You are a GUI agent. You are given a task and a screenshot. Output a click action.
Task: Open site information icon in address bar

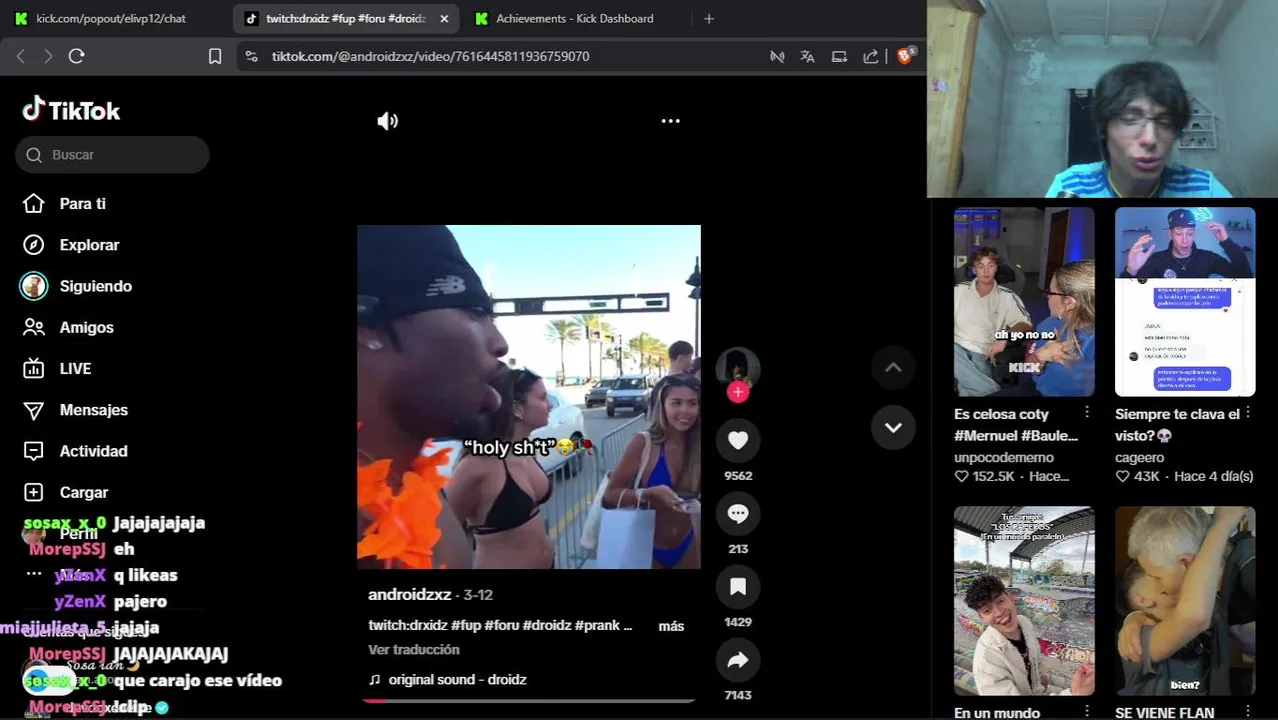[x=251, y=56]
